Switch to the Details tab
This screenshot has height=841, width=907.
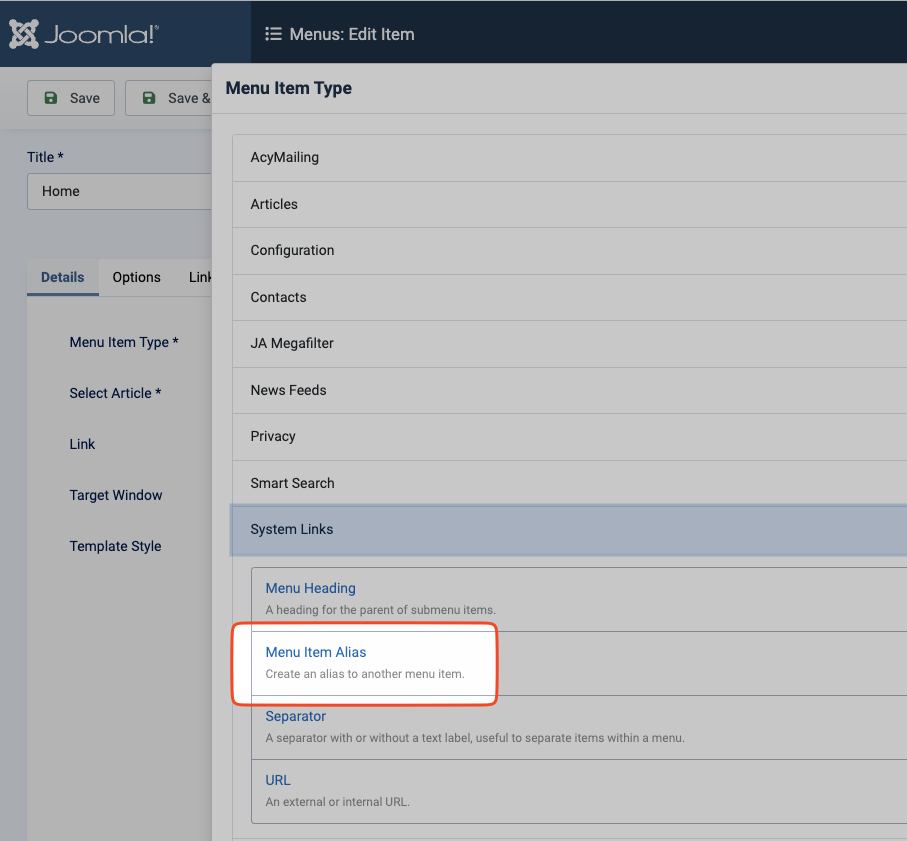coord(62,277)
